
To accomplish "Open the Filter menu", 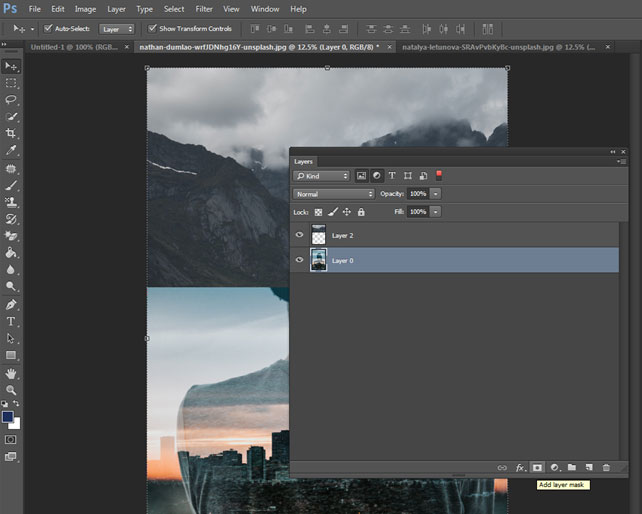I will click(x=204, y=9).
